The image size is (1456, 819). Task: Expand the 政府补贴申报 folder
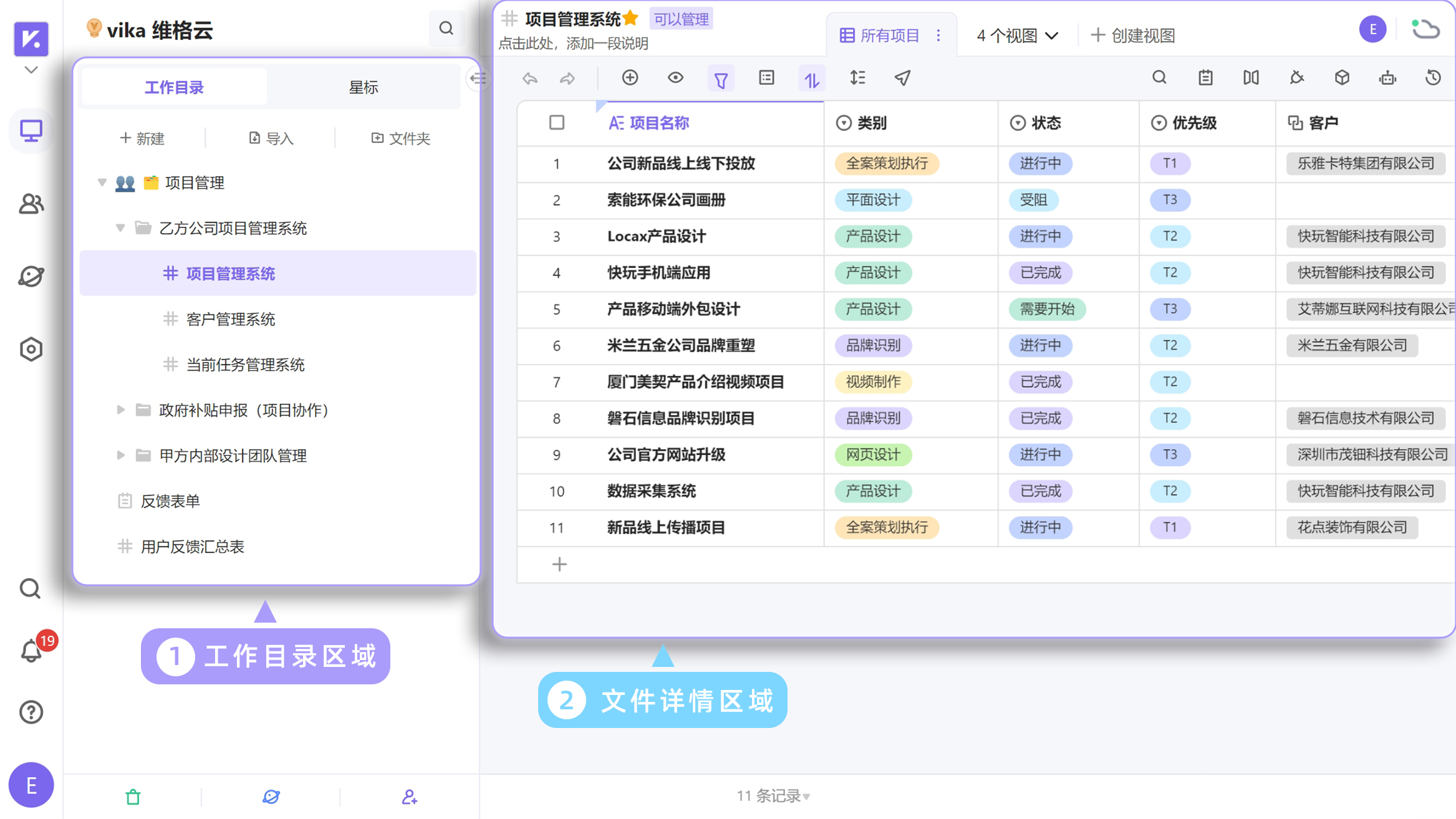[121, 410]
